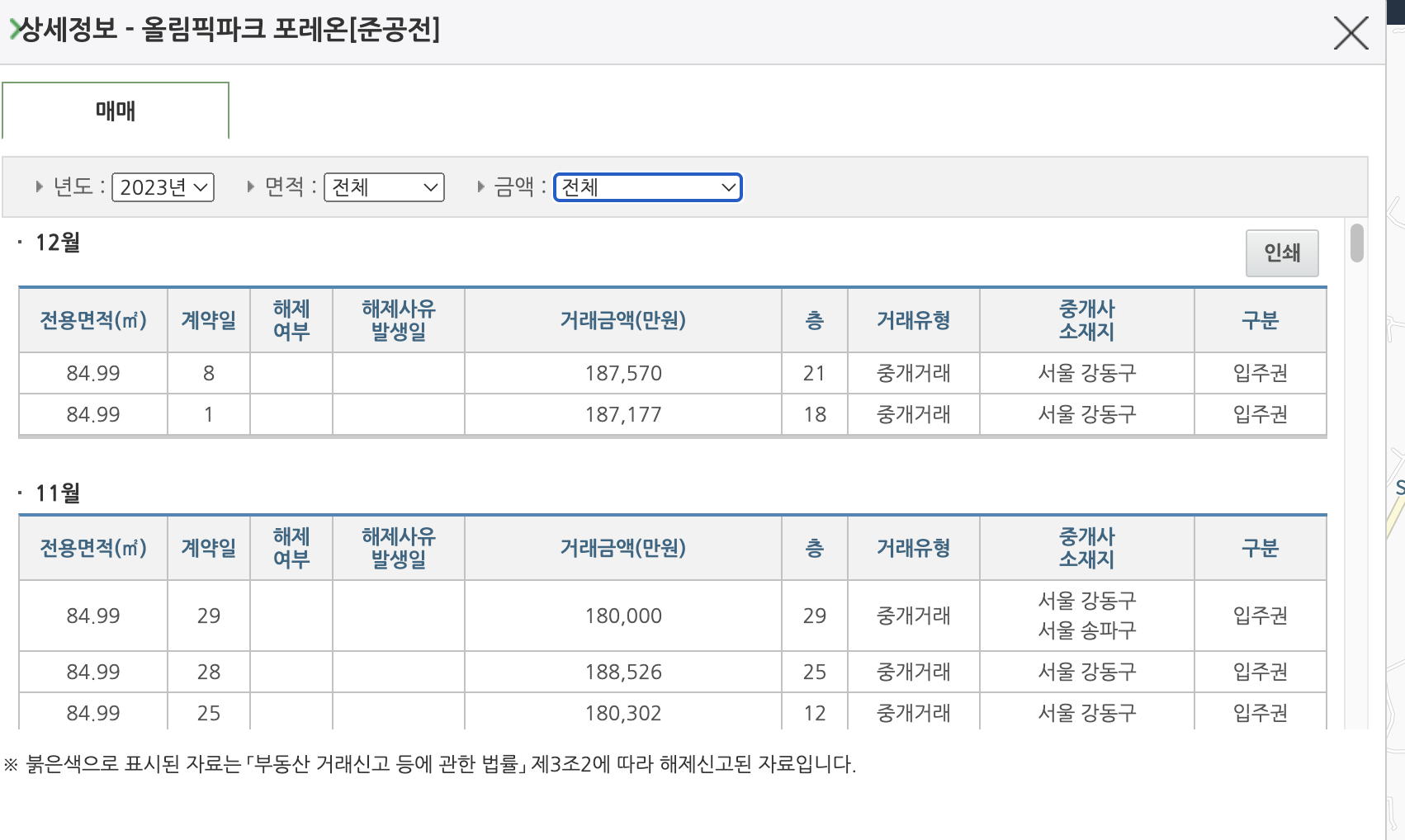
Task: Click the dot bullet next to 12월 heading
Action: pos(20,243)
